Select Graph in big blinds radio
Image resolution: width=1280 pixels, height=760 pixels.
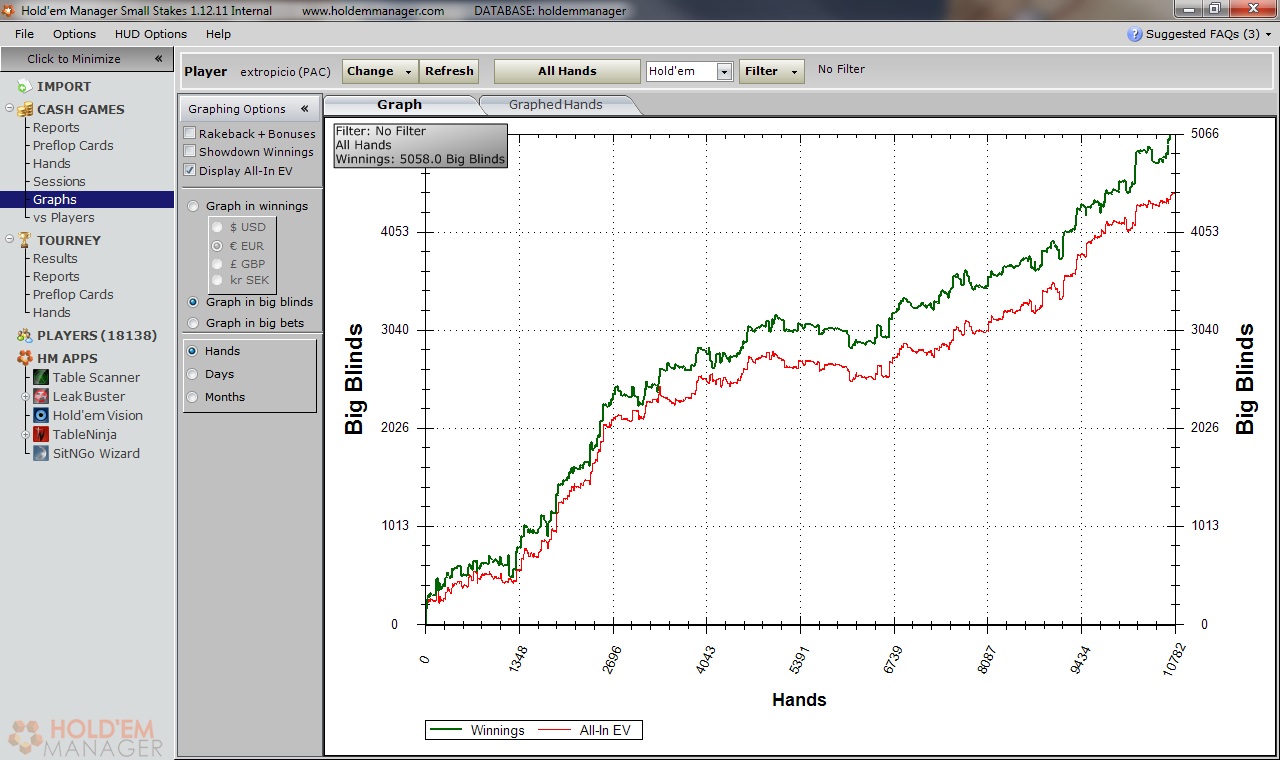tap(193, 302)
